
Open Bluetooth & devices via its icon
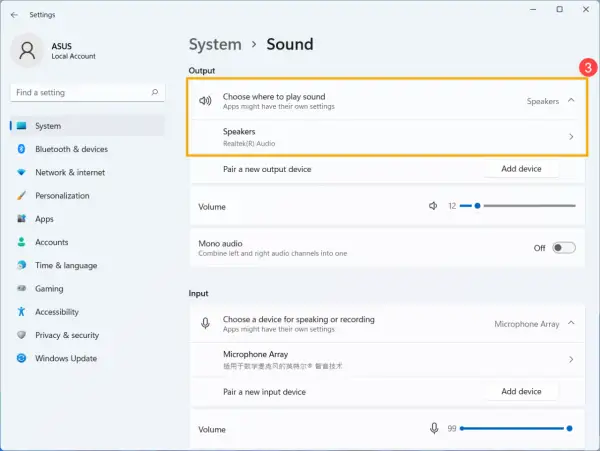[21, 149]
